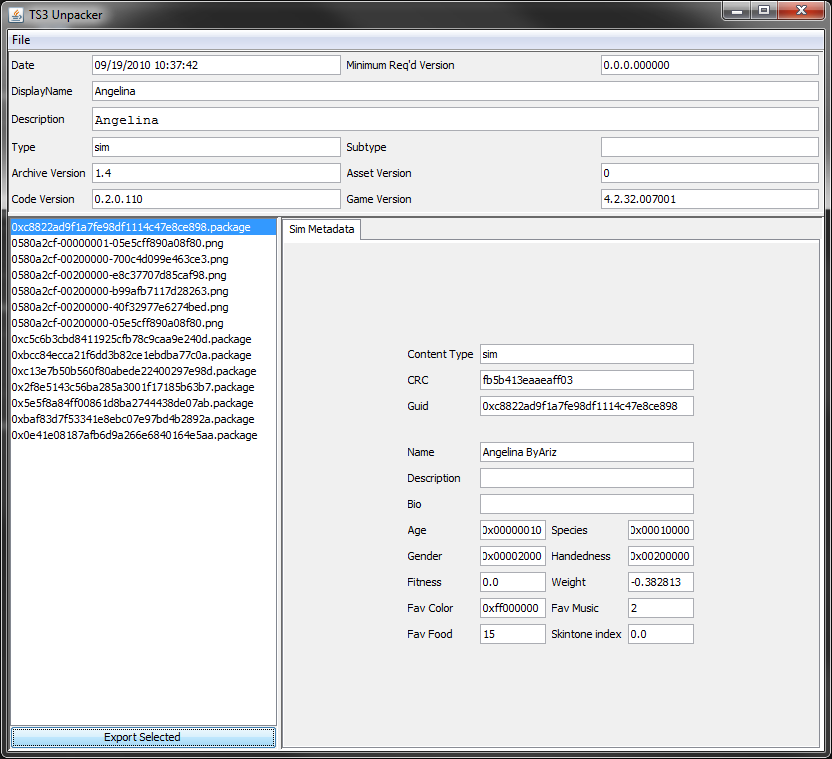
Task: Select 0580a2cf-00200000-40f32977e6274bed.png in the list
Action: [x=143, y=307]
